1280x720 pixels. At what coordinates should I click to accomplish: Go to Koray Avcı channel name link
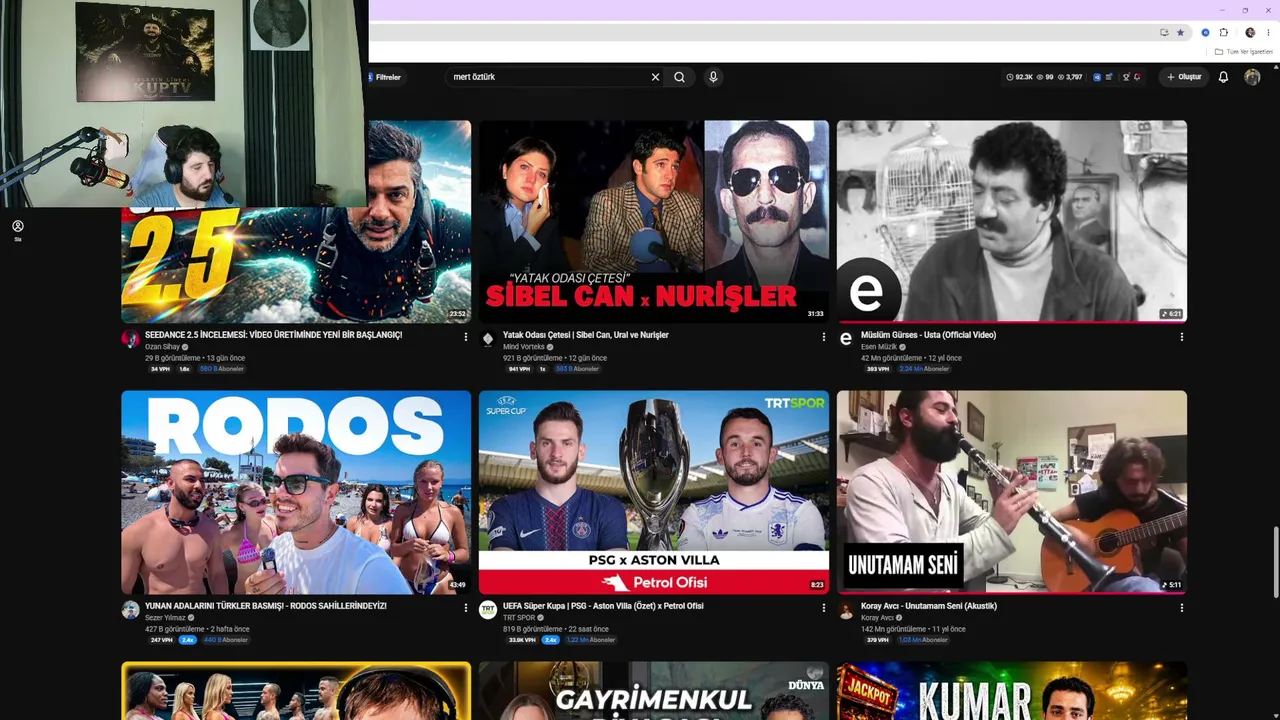(878, 618)
